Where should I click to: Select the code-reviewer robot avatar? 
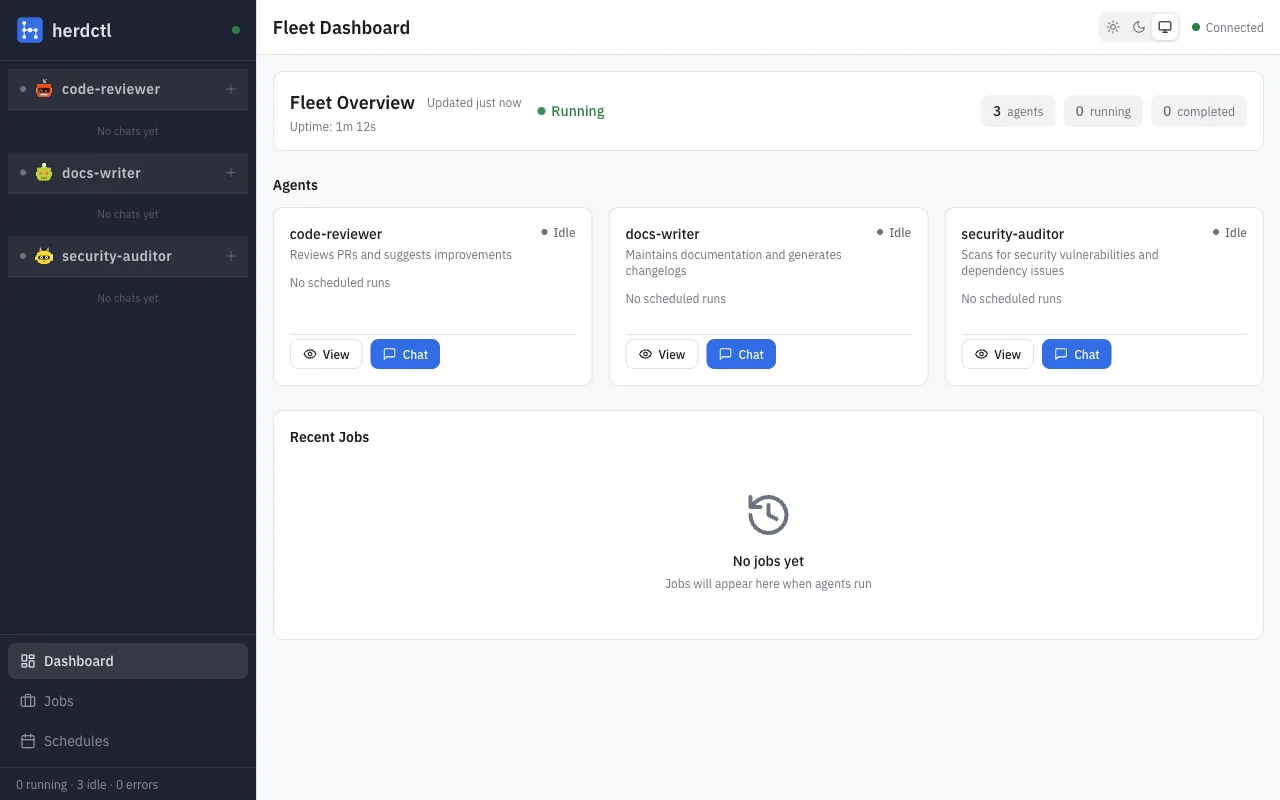[x=44, y=88]
